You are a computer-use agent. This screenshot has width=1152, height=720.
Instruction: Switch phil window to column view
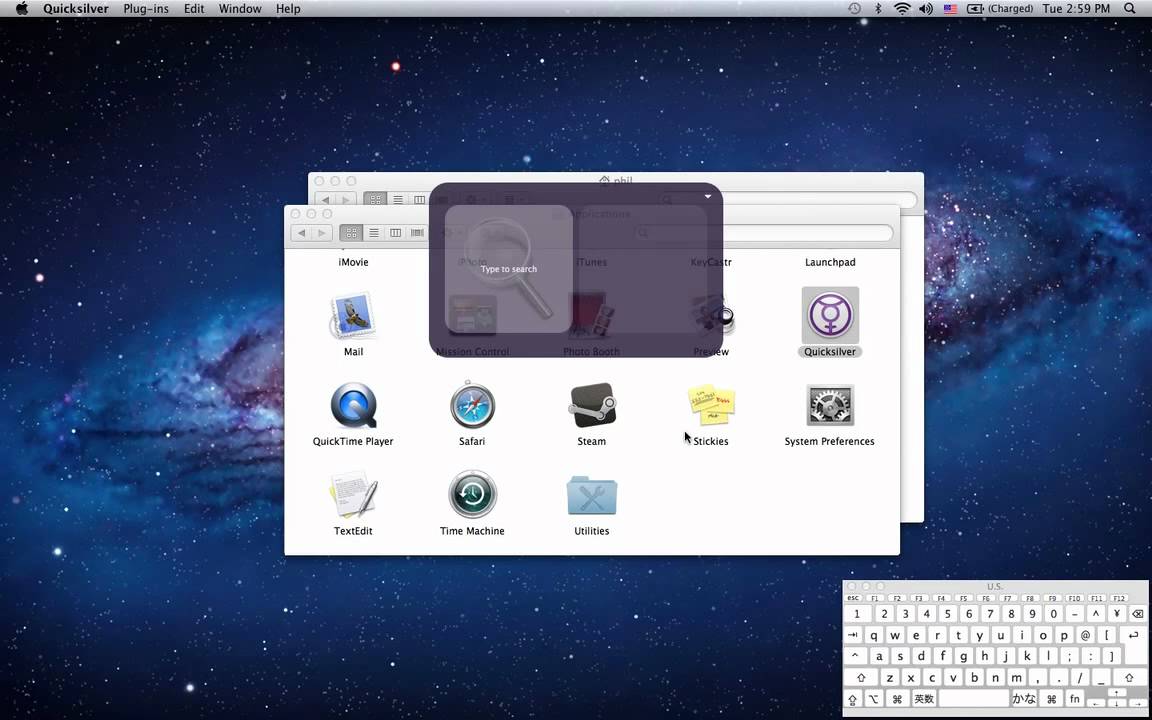(420, 200)
